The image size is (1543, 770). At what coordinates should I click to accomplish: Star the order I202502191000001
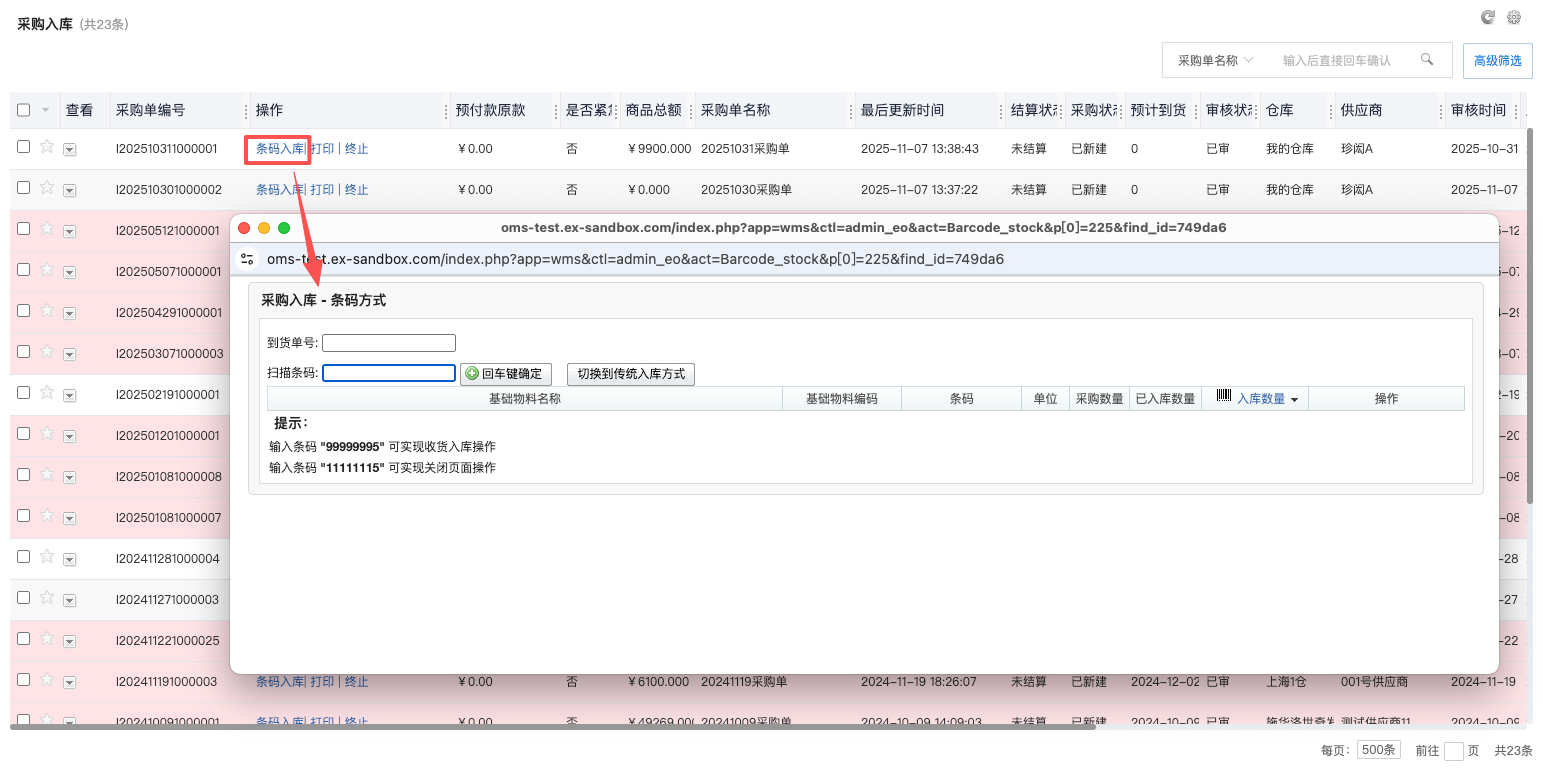coord(46,394)
